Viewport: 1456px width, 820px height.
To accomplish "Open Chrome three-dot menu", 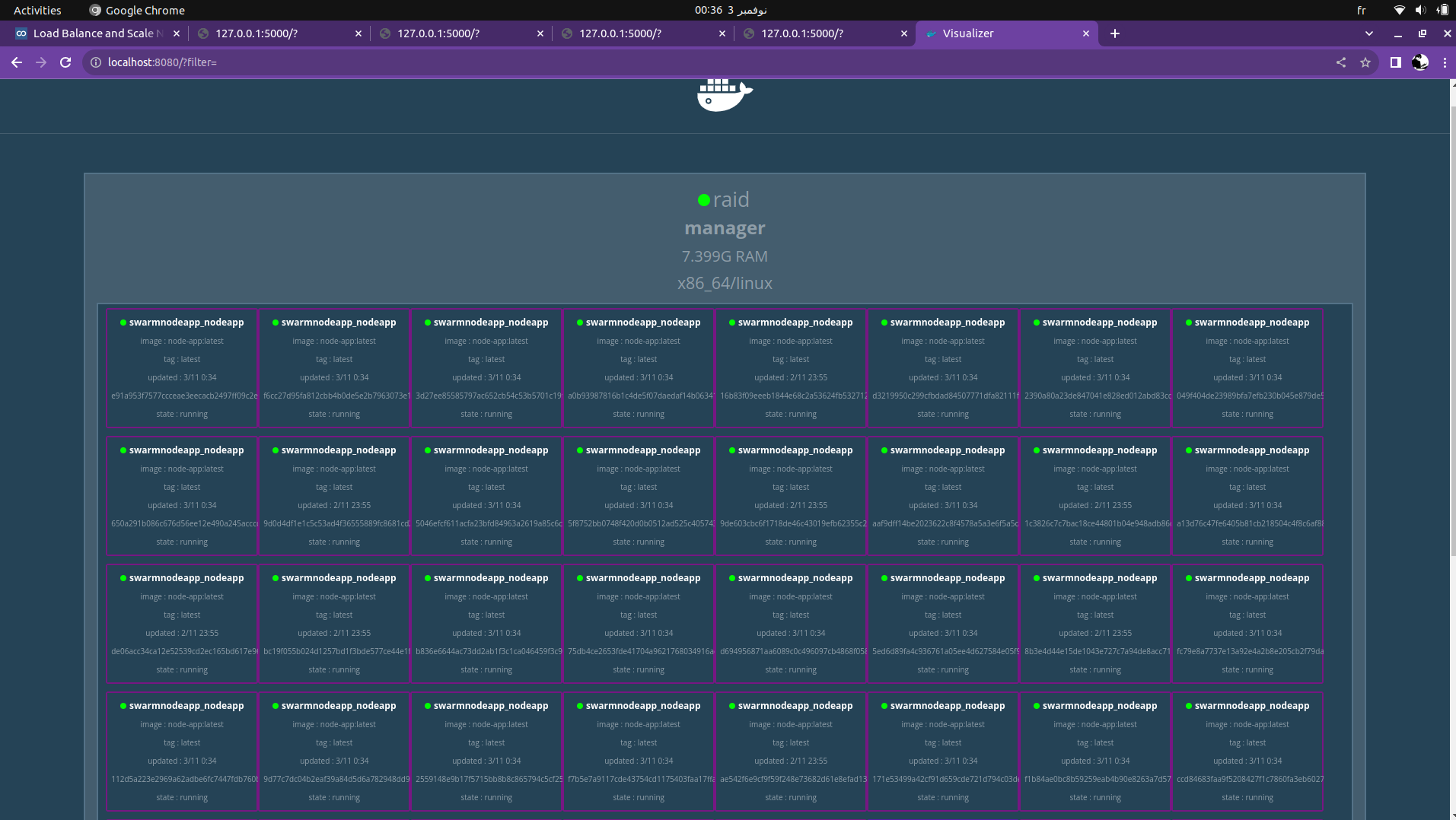I will tap(1445, 62).
